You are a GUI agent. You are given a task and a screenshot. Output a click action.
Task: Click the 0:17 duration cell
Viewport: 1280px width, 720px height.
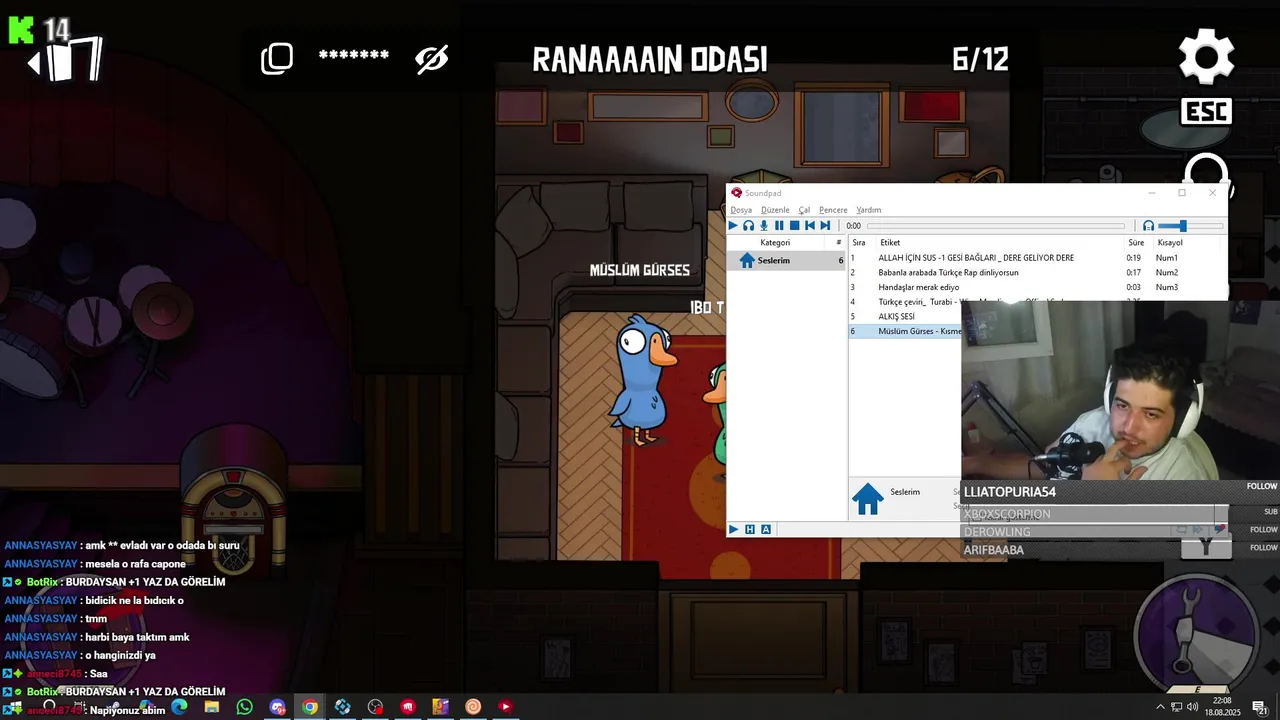[x=1133, y=273]
